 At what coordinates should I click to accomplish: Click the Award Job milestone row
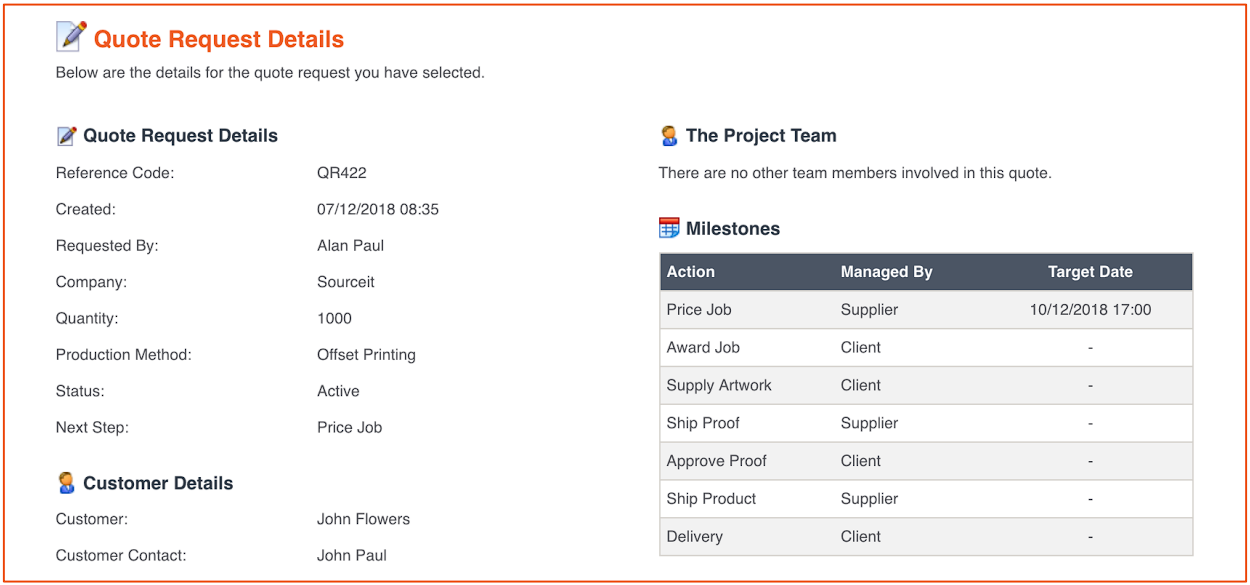point(926,348)
